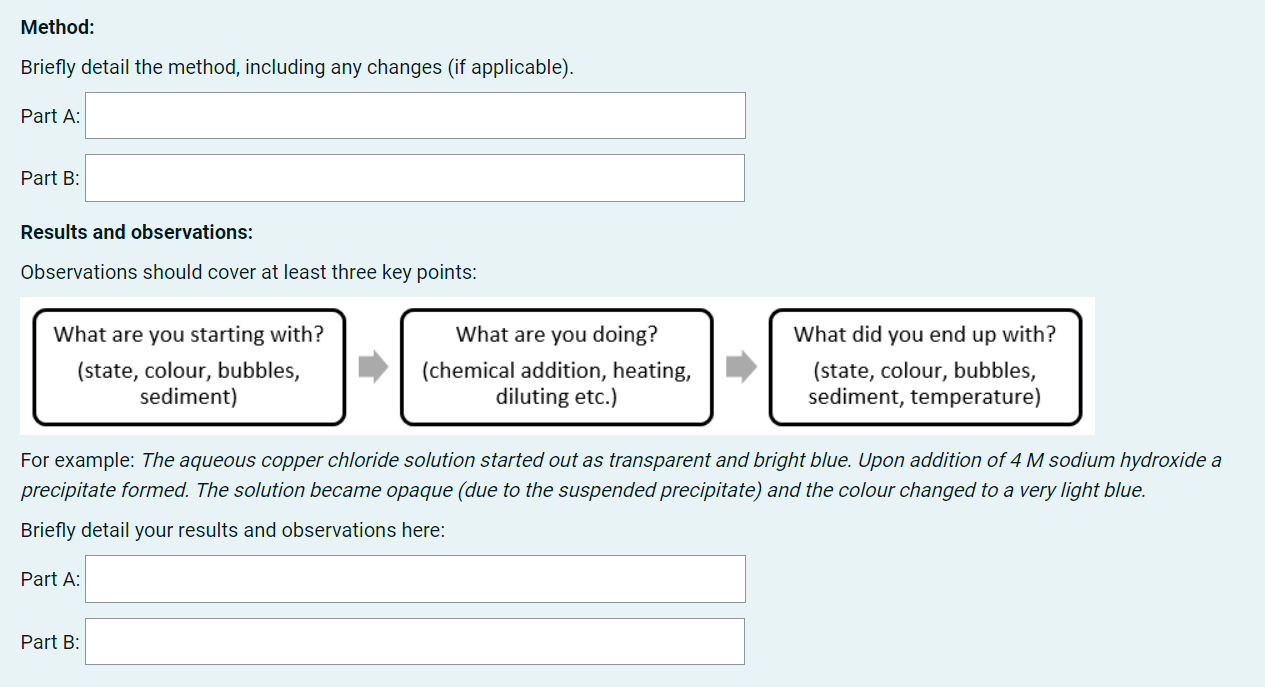Click the italic copper chloride example sentence
Viewport: 1265px width, 687px height.
(680, 461)
